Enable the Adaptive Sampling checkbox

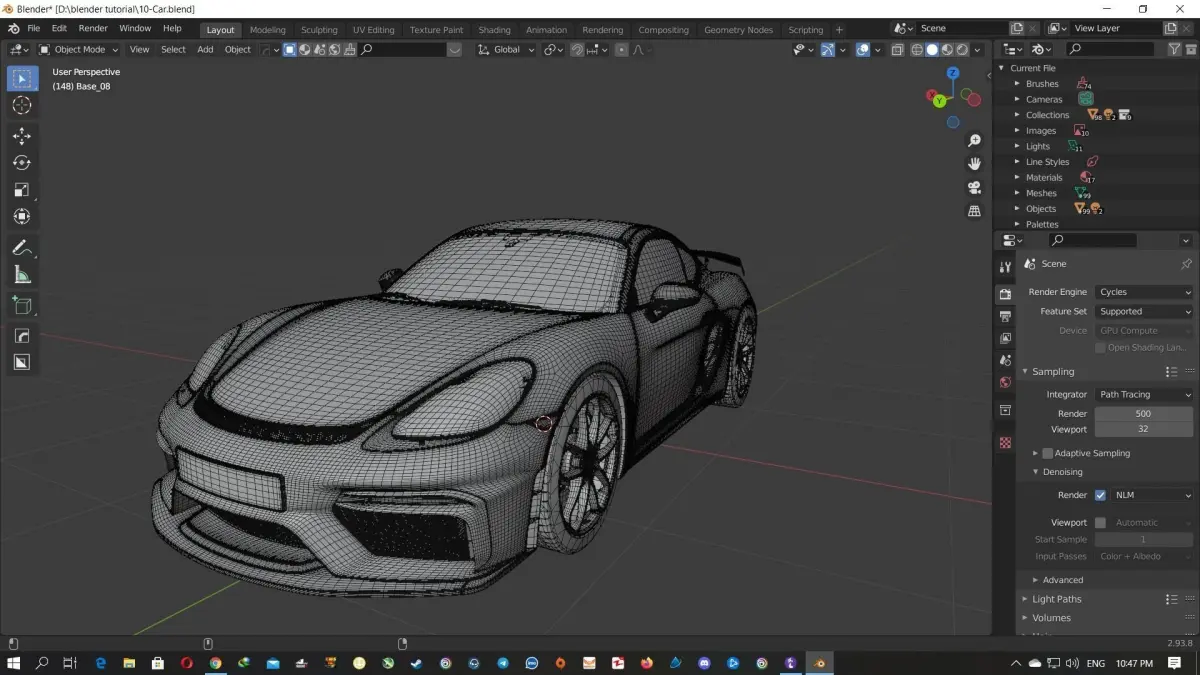[x=1047, y=453]
